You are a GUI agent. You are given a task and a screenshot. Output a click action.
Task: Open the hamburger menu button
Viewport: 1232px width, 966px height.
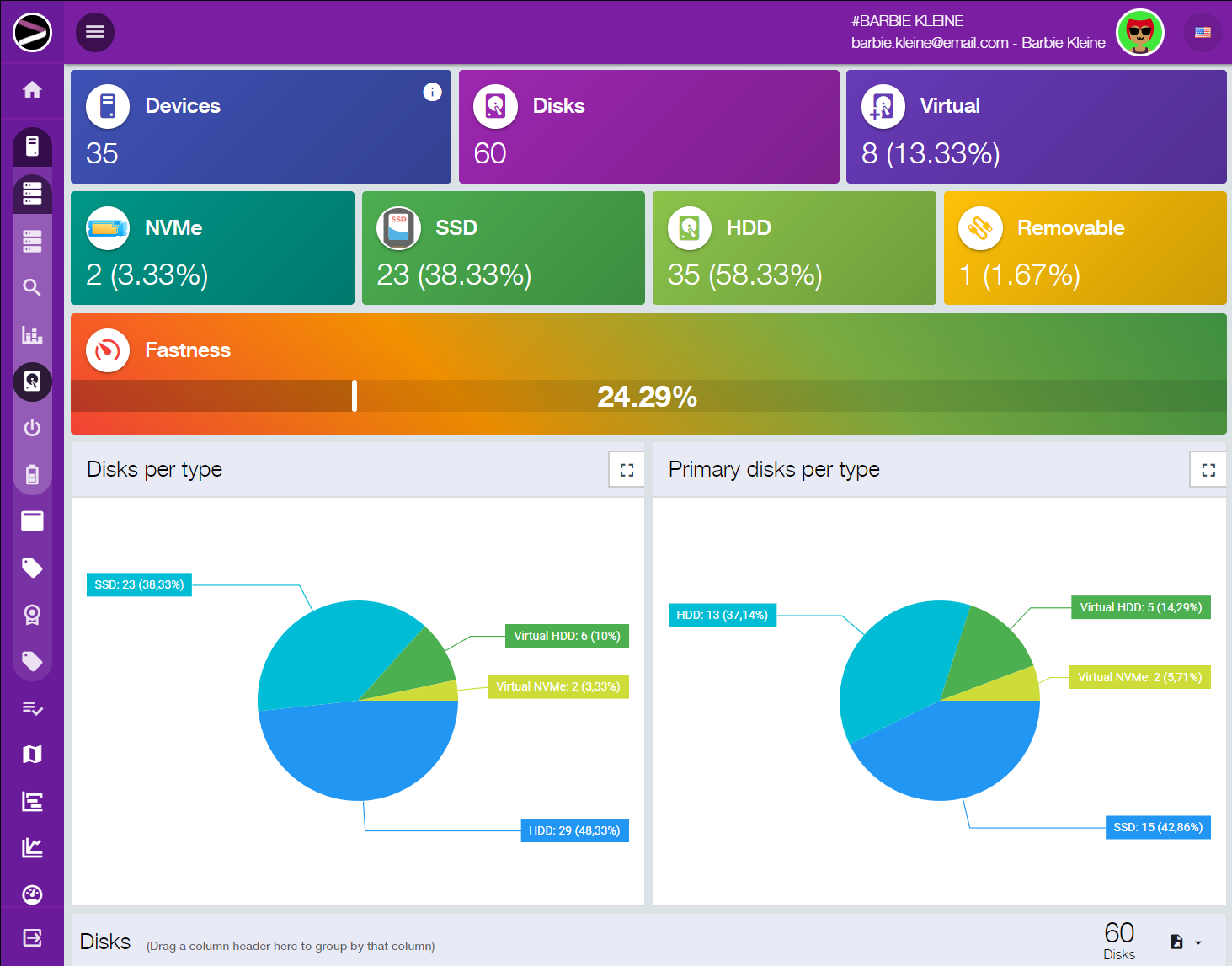click(95, 32)
